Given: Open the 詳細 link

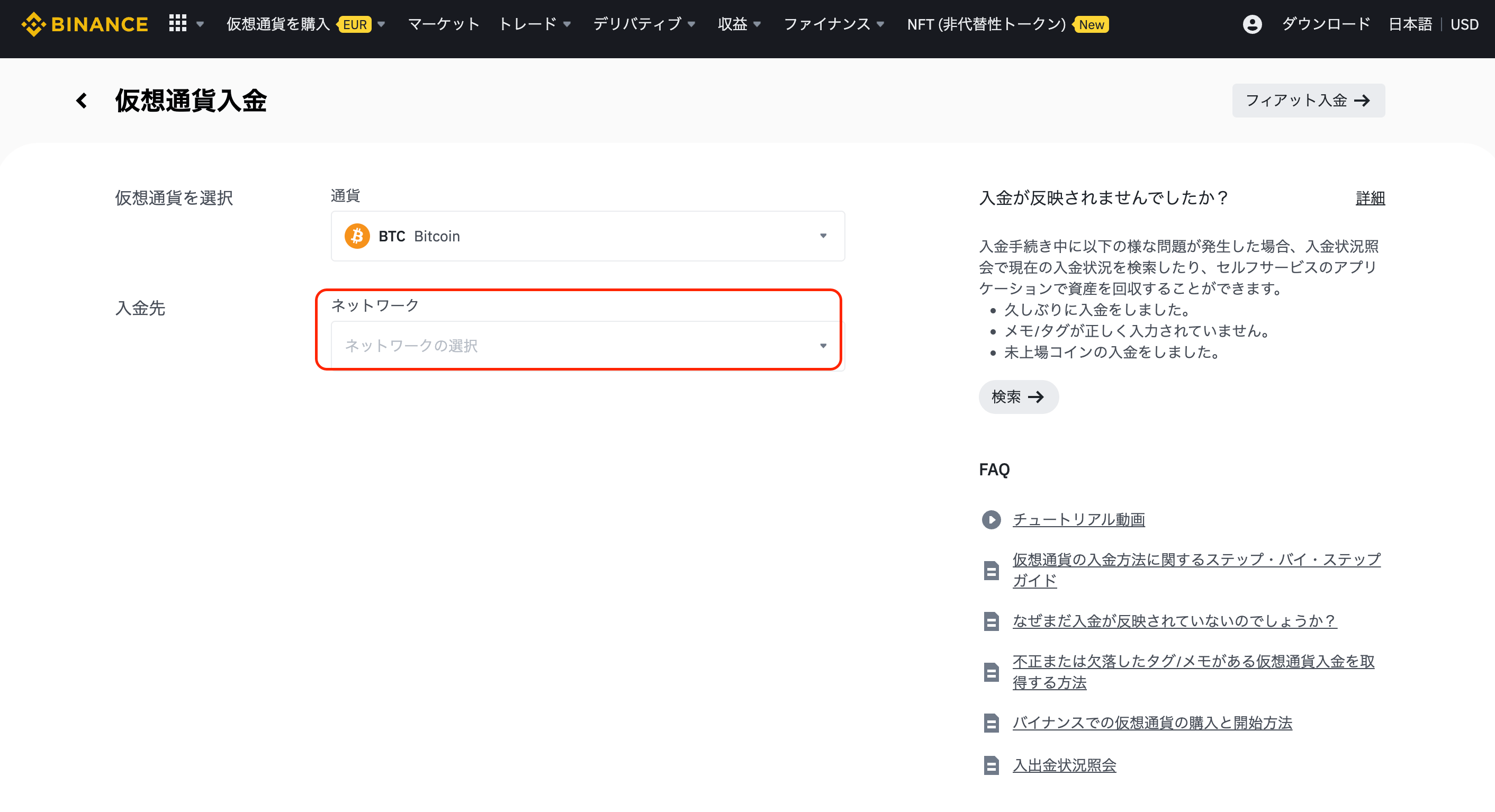Looking at the screenshot, I should click(1370, 198).
